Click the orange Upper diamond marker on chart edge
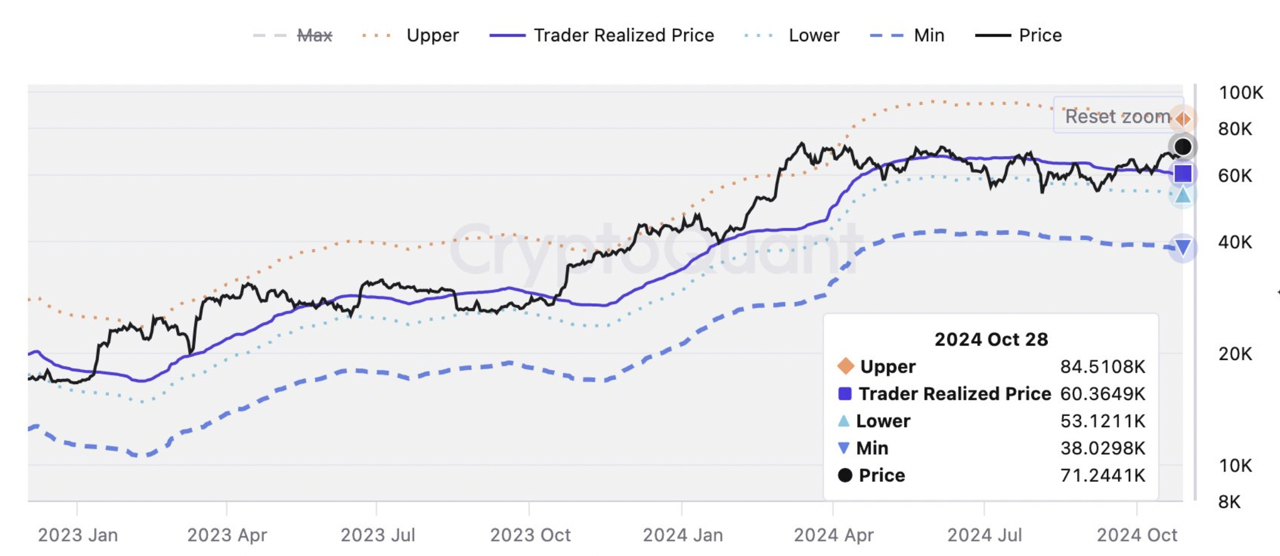 tap(1182, 119)
